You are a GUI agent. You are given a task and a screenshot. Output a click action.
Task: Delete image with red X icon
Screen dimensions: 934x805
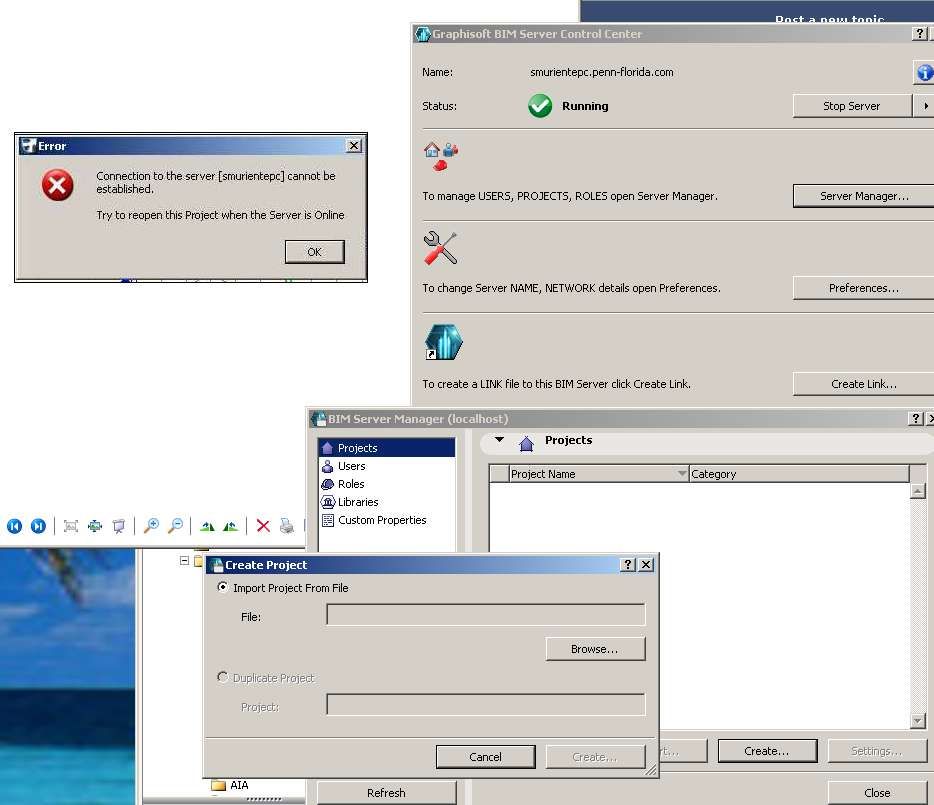click(263, 526)
